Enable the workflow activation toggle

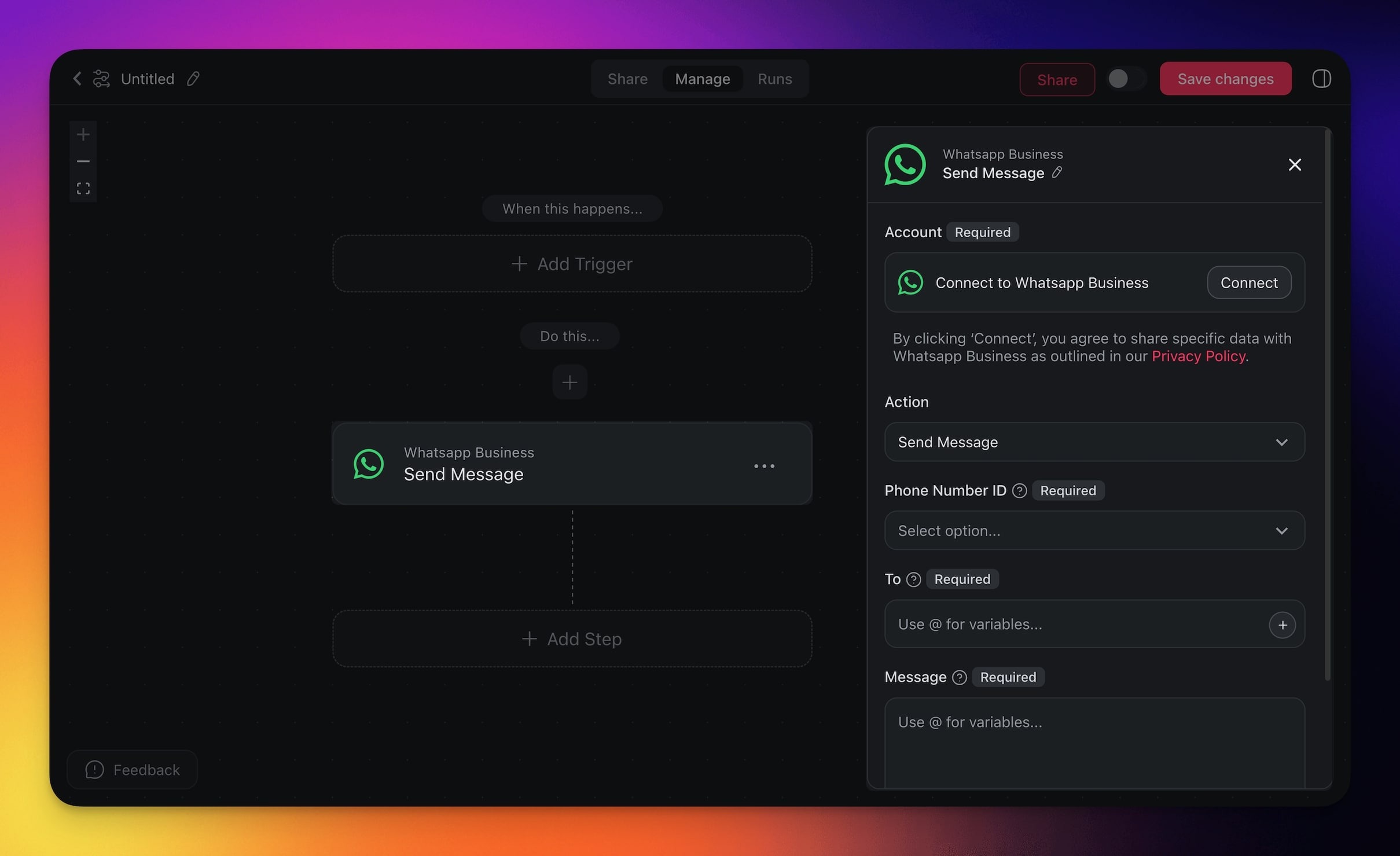(x=1126, y=79)
